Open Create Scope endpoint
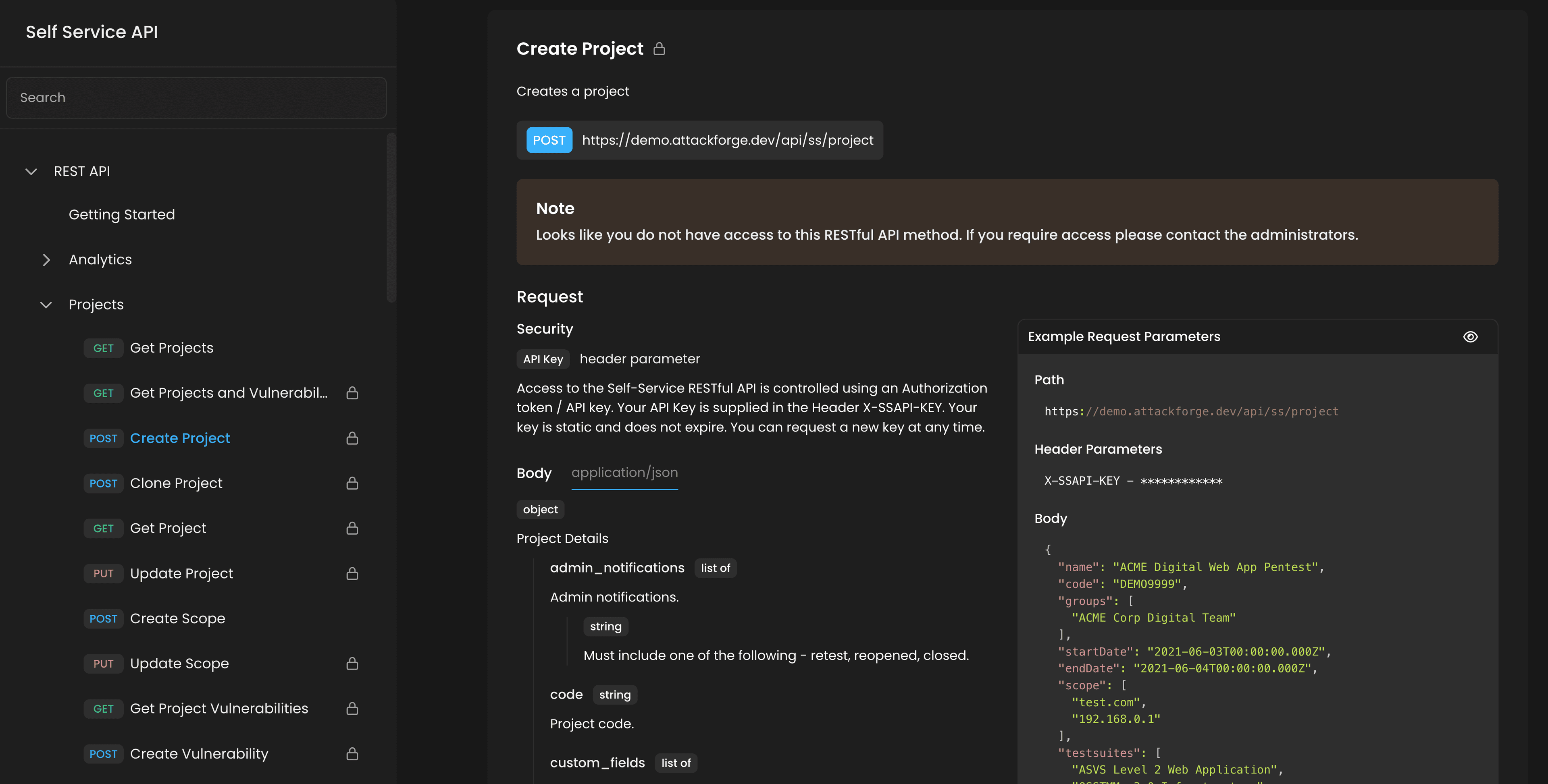 (x=177, y=618)
